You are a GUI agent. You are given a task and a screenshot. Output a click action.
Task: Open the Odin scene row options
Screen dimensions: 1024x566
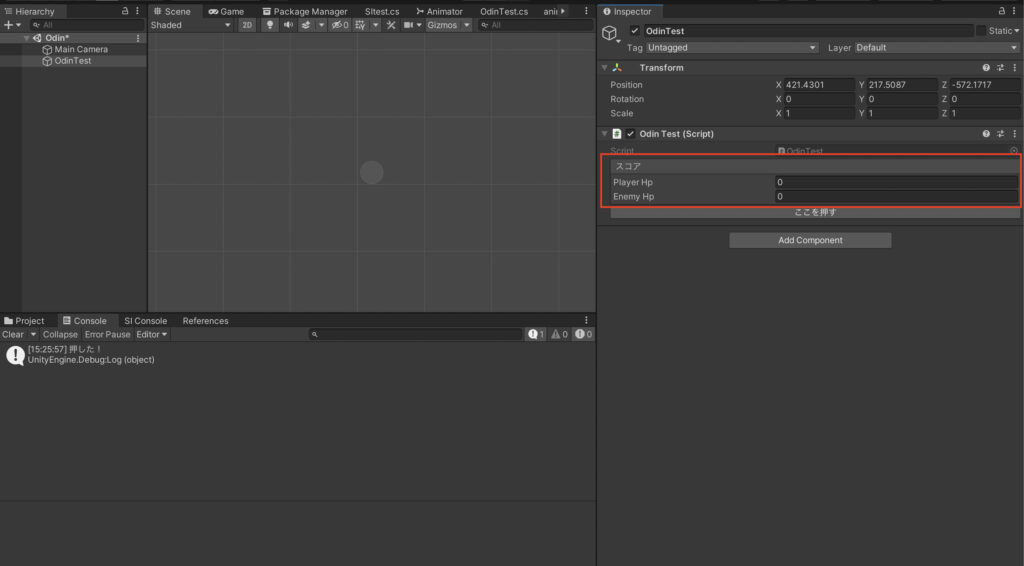138,38
